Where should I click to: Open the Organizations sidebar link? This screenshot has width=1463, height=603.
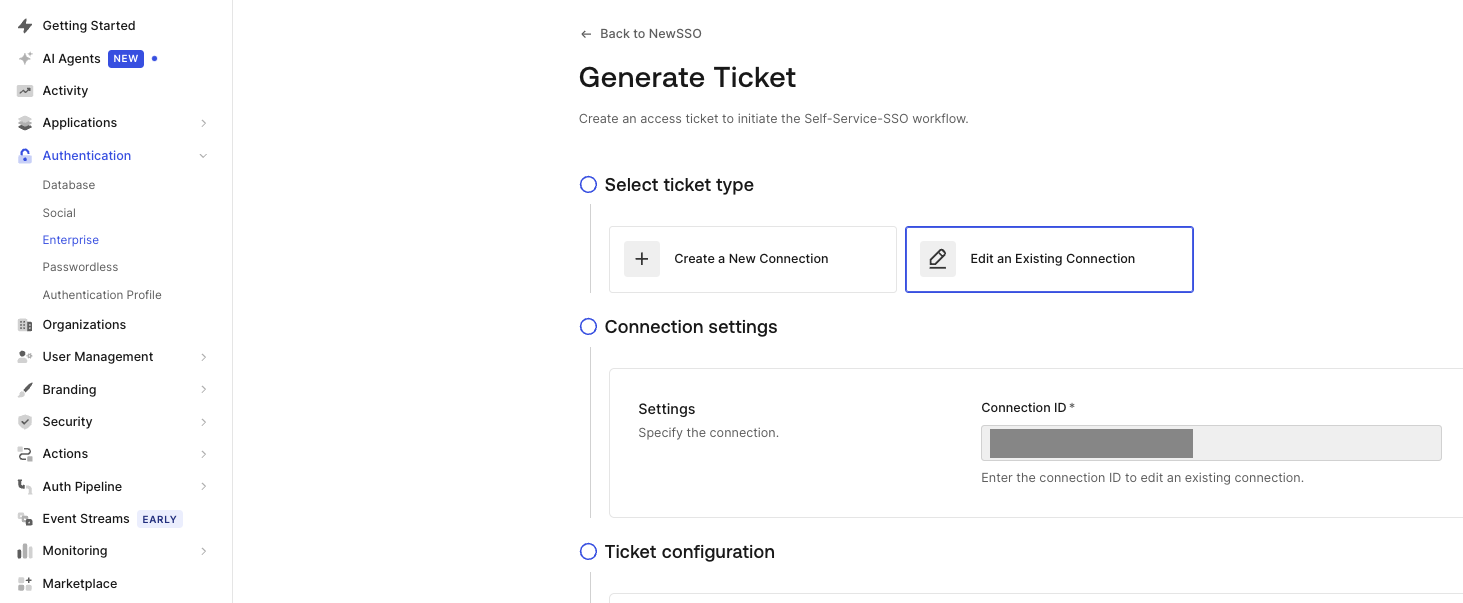[84, 325]
